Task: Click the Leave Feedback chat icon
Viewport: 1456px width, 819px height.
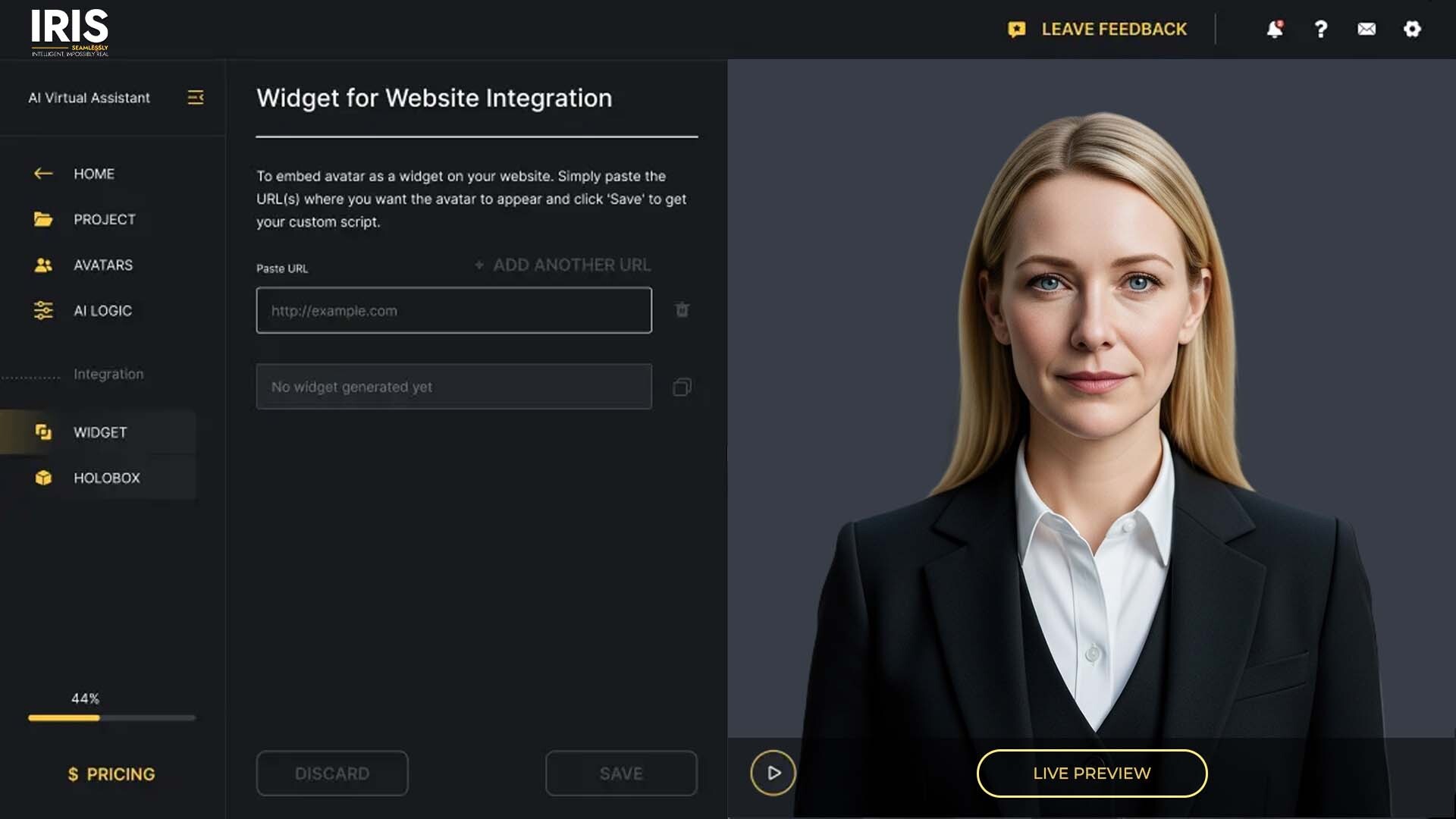Action: pos(1016,29)
